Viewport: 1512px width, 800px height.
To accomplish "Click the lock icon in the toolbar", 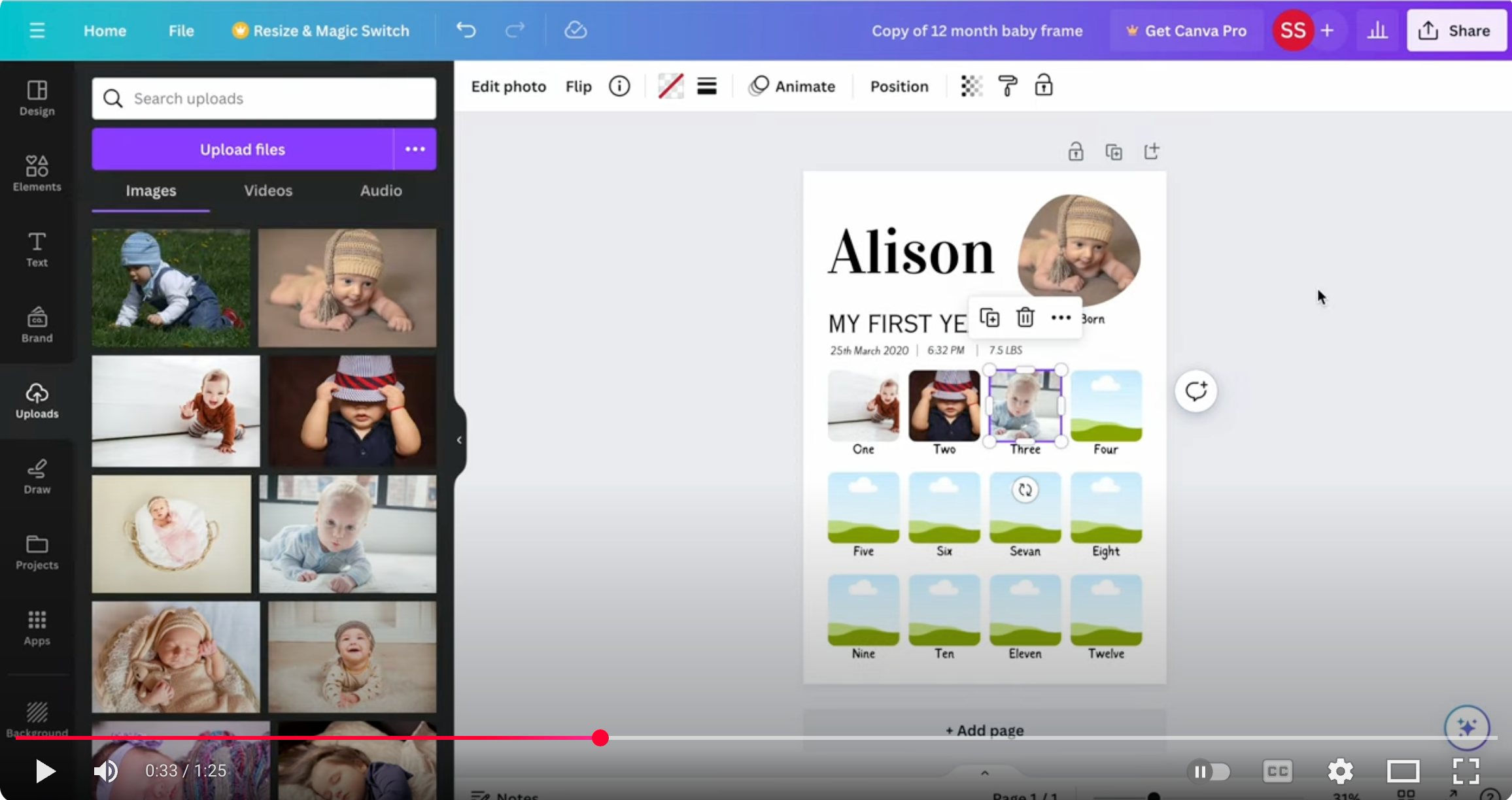I will (1044, 86).
